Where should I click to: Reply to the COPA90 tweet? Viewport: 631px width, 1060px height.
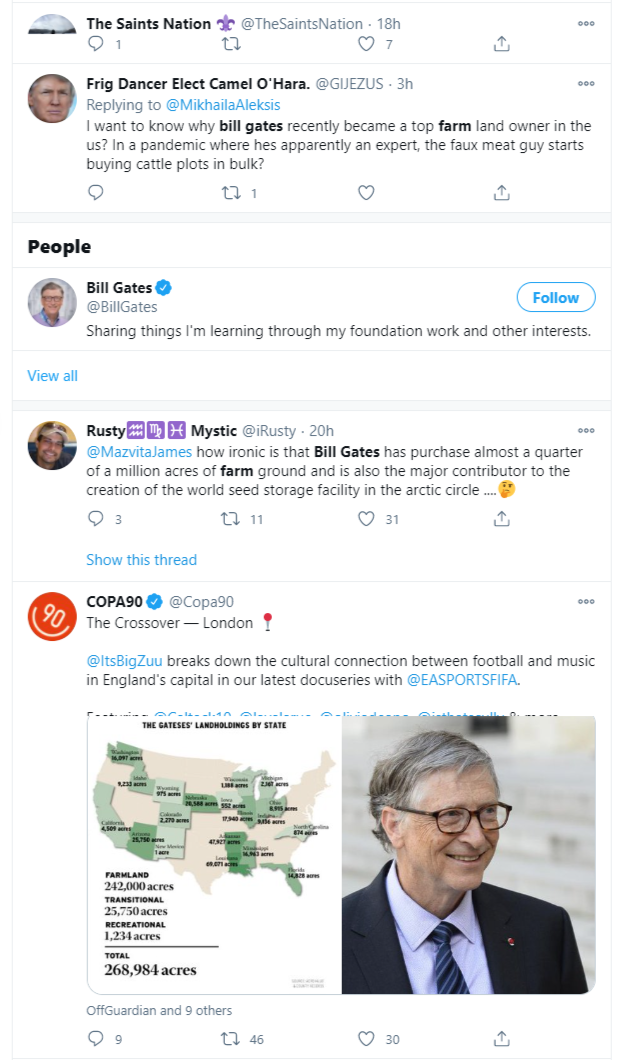click(x=96, y=1039)
